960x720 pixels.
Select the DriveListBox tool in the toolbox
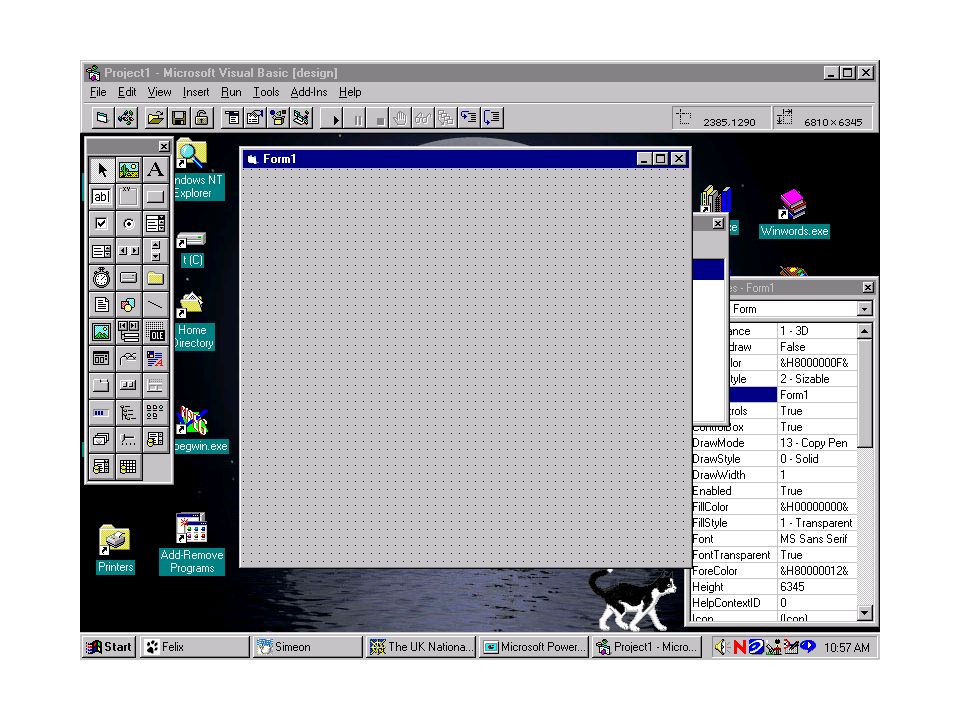[129, 277]
